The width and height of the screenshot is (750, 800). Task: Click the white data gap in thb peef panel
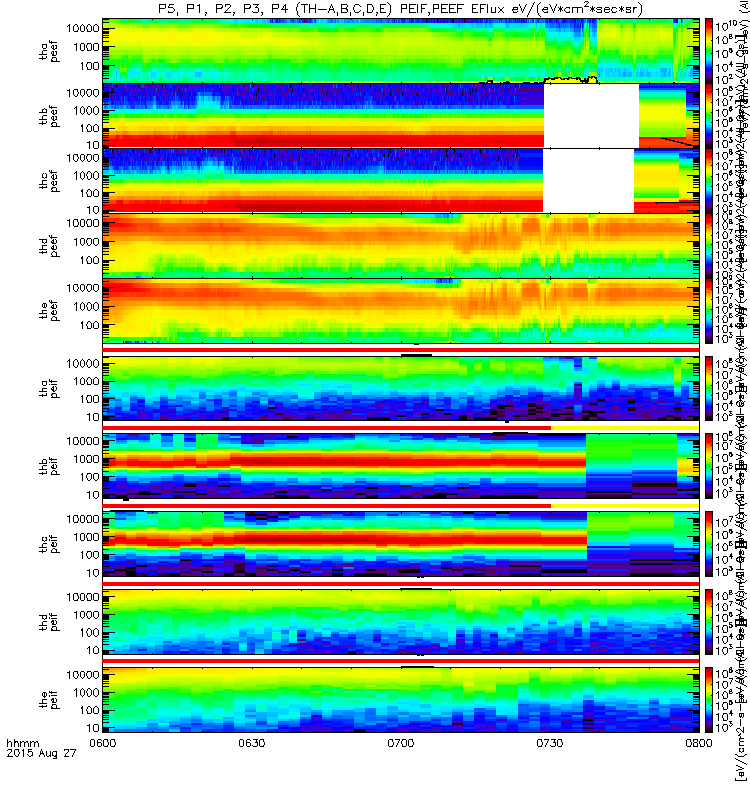591,116
